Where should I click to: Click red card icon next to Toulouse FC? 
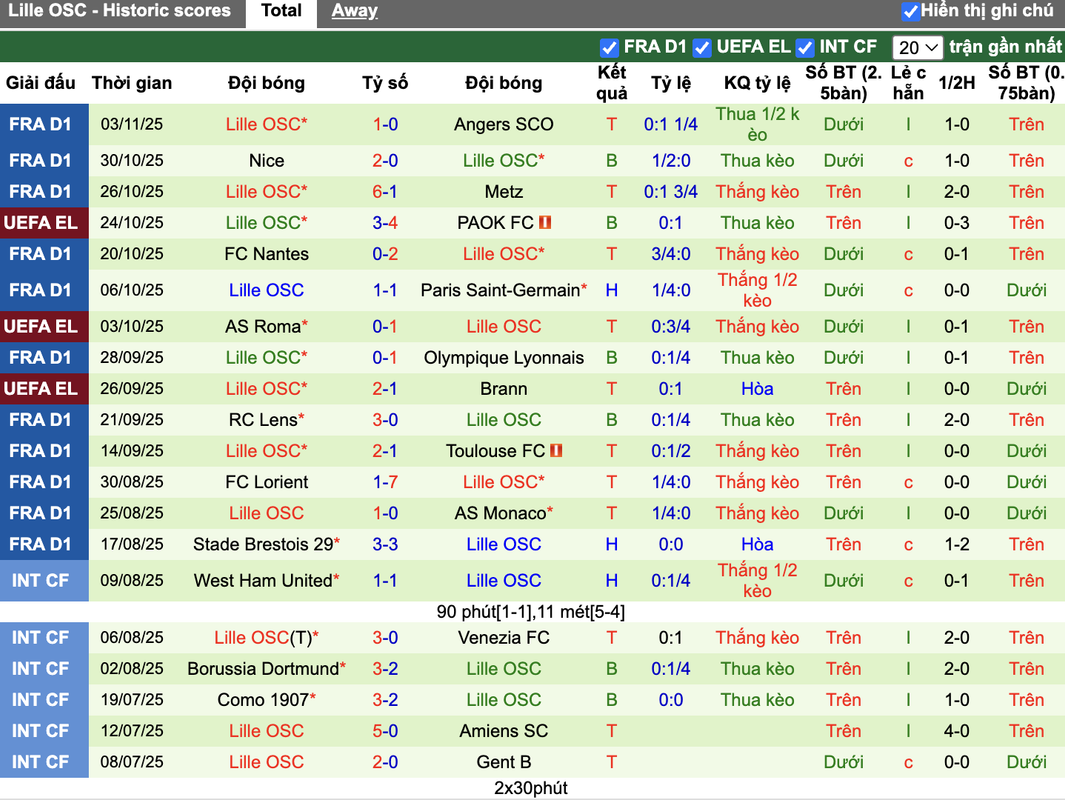click(556, 450)
